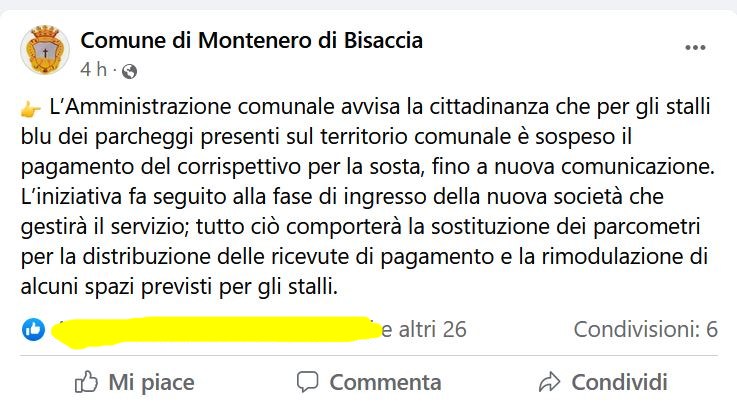Click the Condividi button label

[x=619, y=382]
